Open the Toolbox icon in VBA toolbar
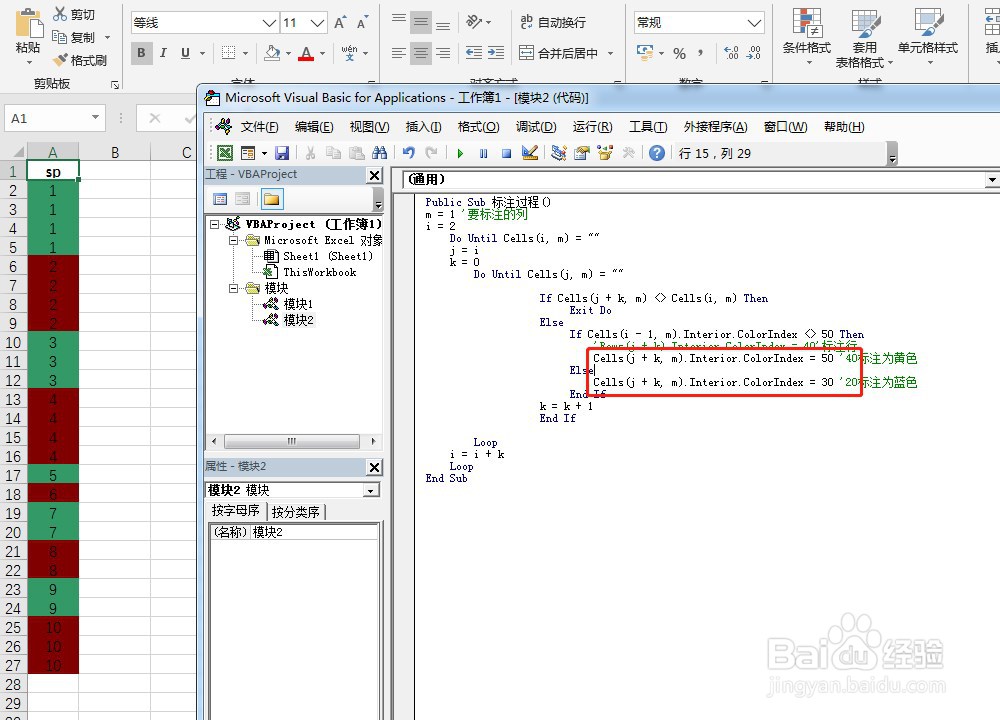Screen dimensions: 1000x720 (x=628, y=153)
